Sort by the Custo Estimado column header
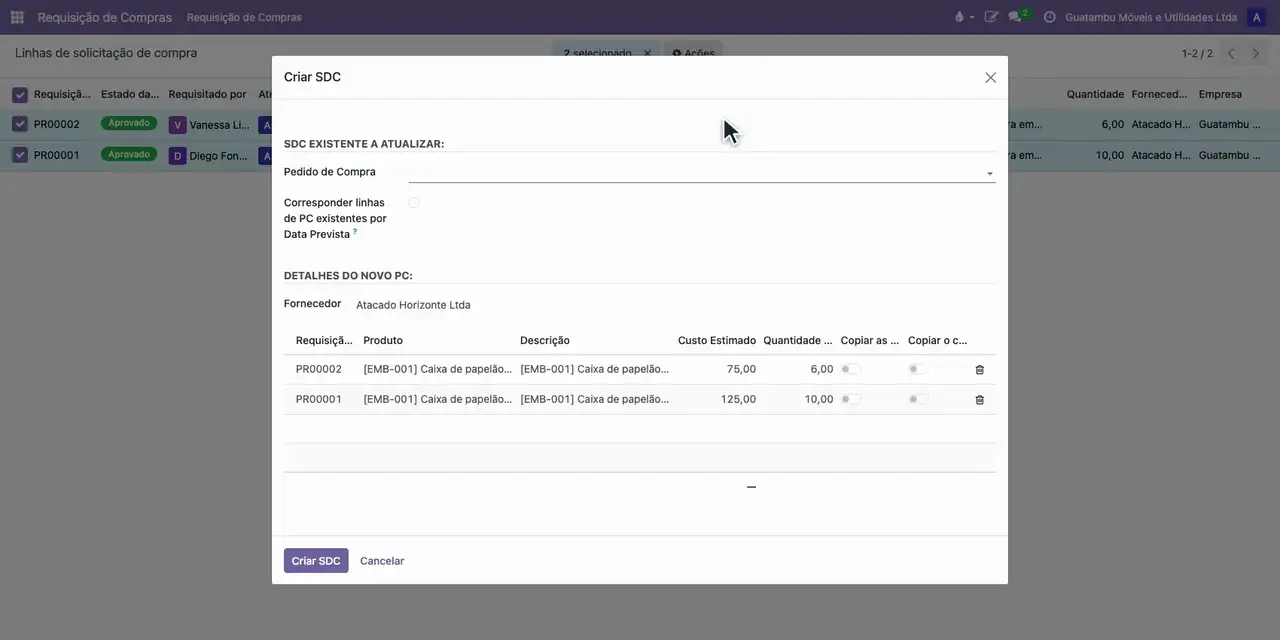 tap(717, 341)
